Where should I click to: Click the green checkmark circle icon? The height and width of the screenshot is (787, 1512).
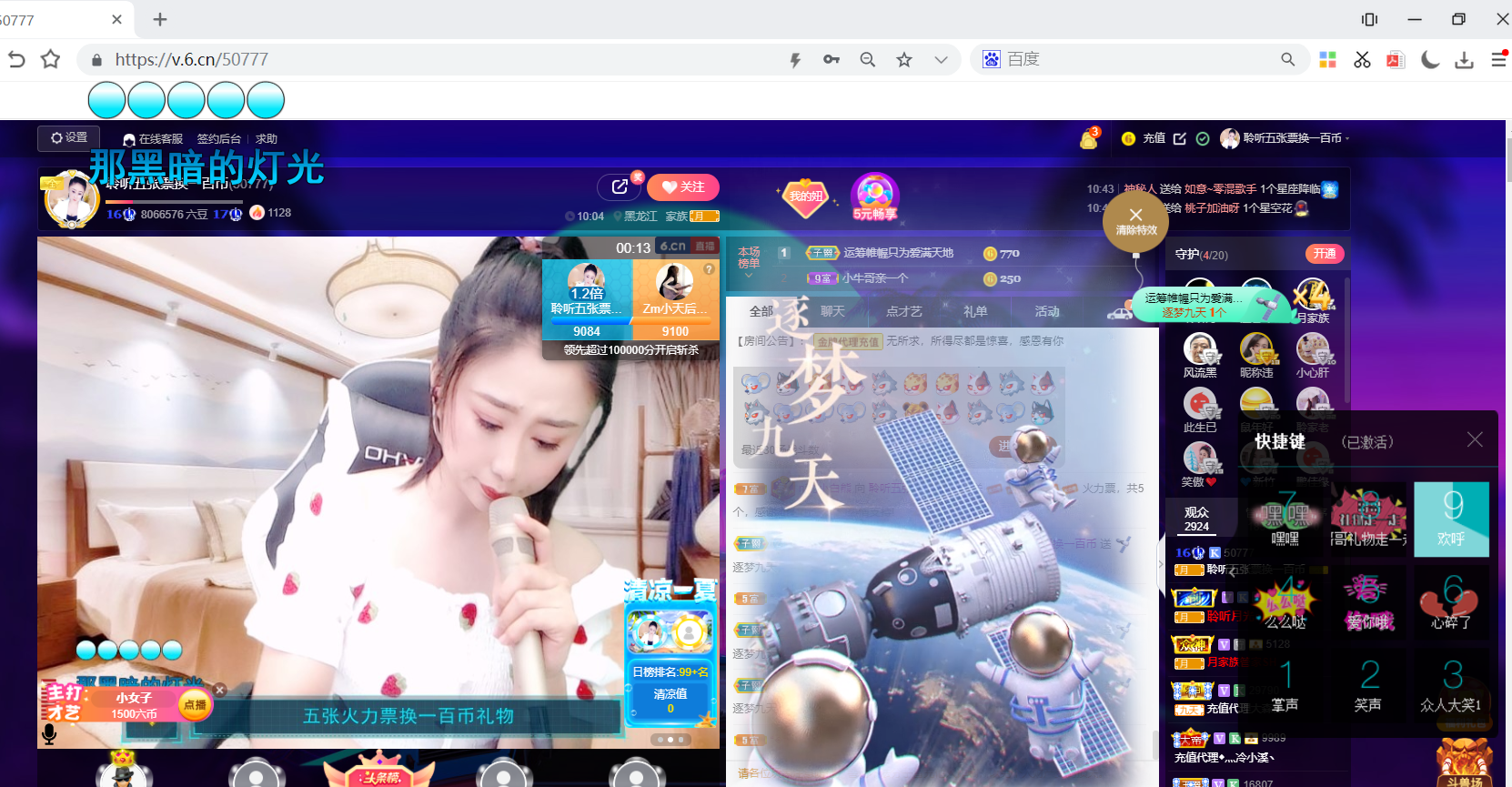coord(1203,138)
